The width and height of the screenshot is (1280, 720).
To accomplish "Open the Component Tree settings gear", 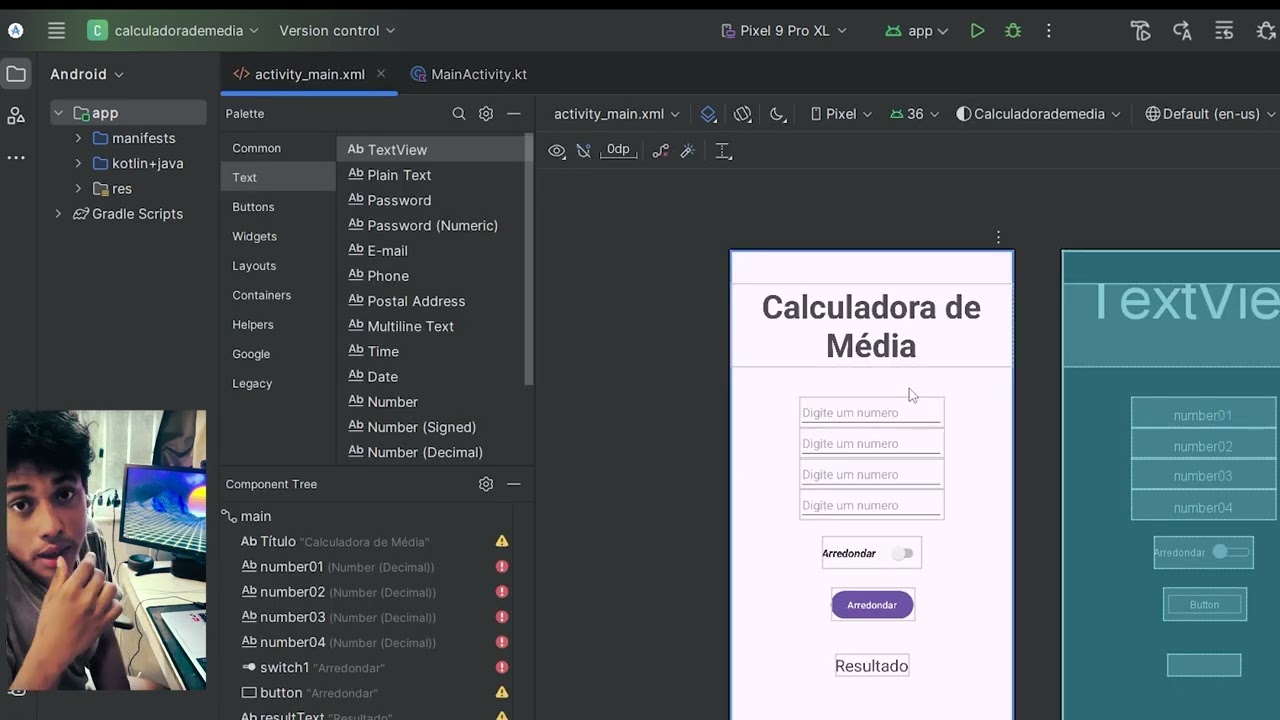I will [x=486, y=484].
